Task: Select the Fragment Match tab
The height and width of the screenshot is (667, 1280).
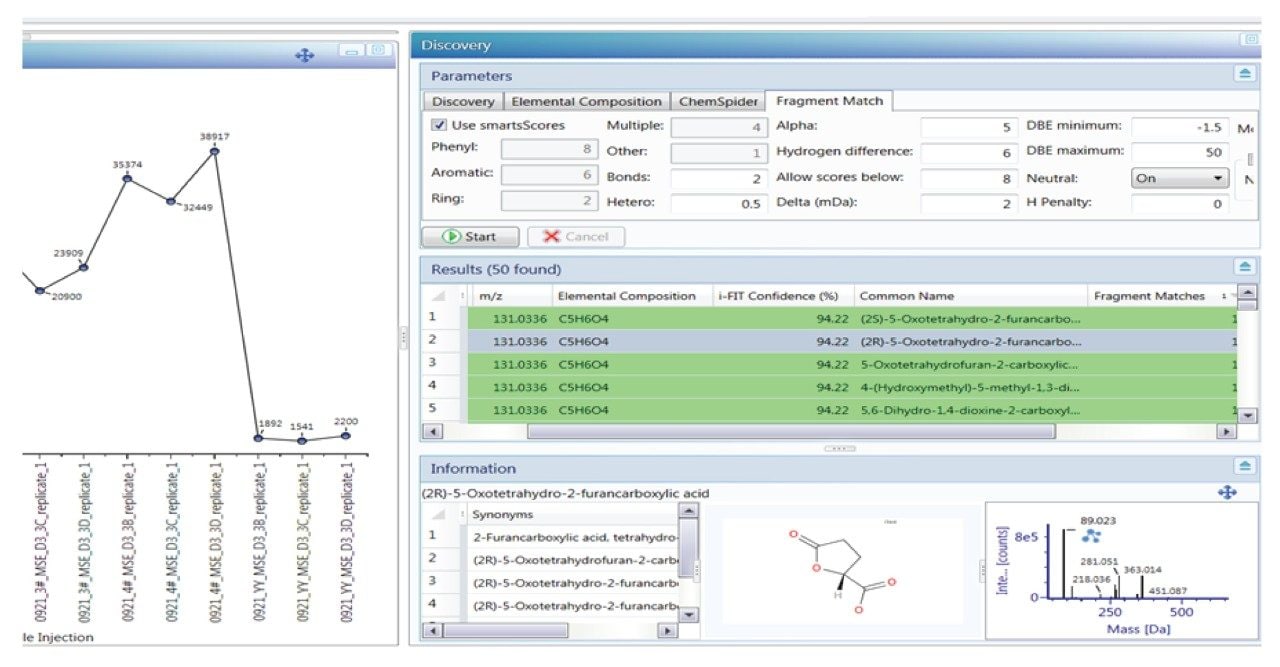Action: tap(829, 101)
